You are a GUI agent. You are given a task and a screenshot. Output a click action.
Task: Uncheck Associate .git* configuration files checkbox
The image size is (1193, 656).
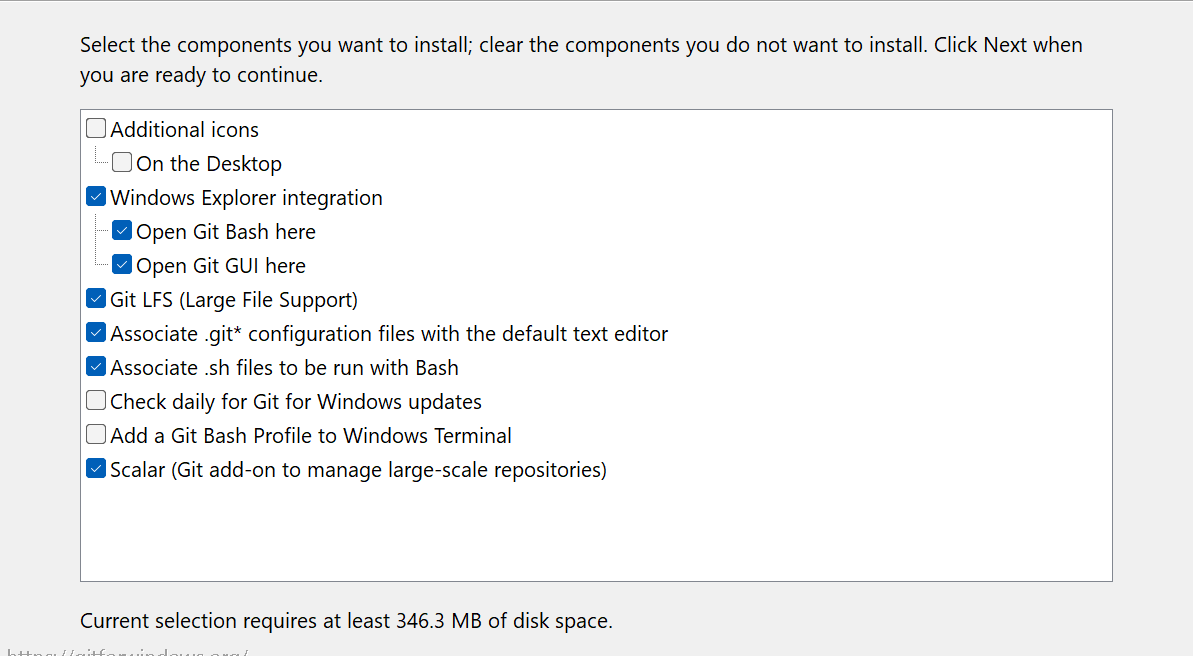(x=96, y=333)
